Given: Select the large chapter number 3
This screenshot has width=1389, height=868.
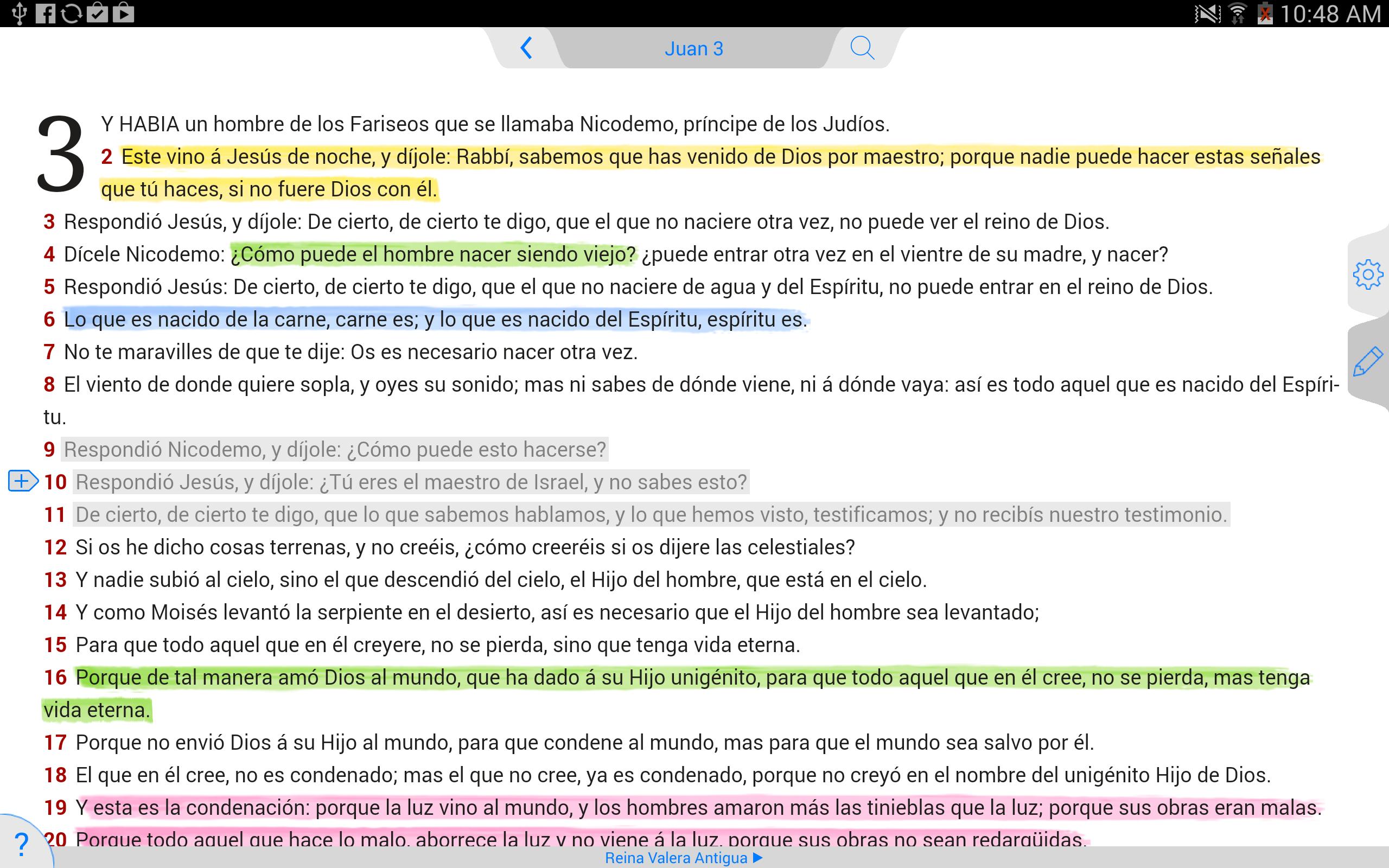Looking at the screenshot, I should pyautogui.click(x=60, y=154).
